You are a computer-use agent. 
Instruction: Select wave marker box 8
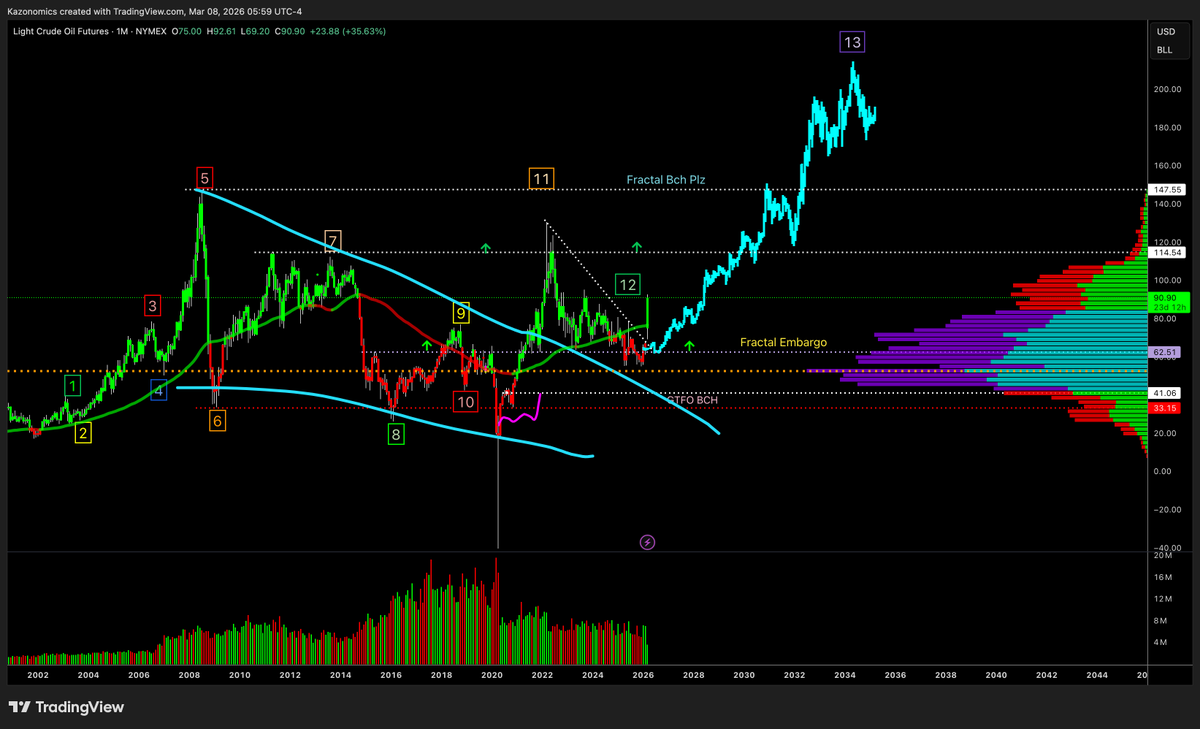(396, 434)
